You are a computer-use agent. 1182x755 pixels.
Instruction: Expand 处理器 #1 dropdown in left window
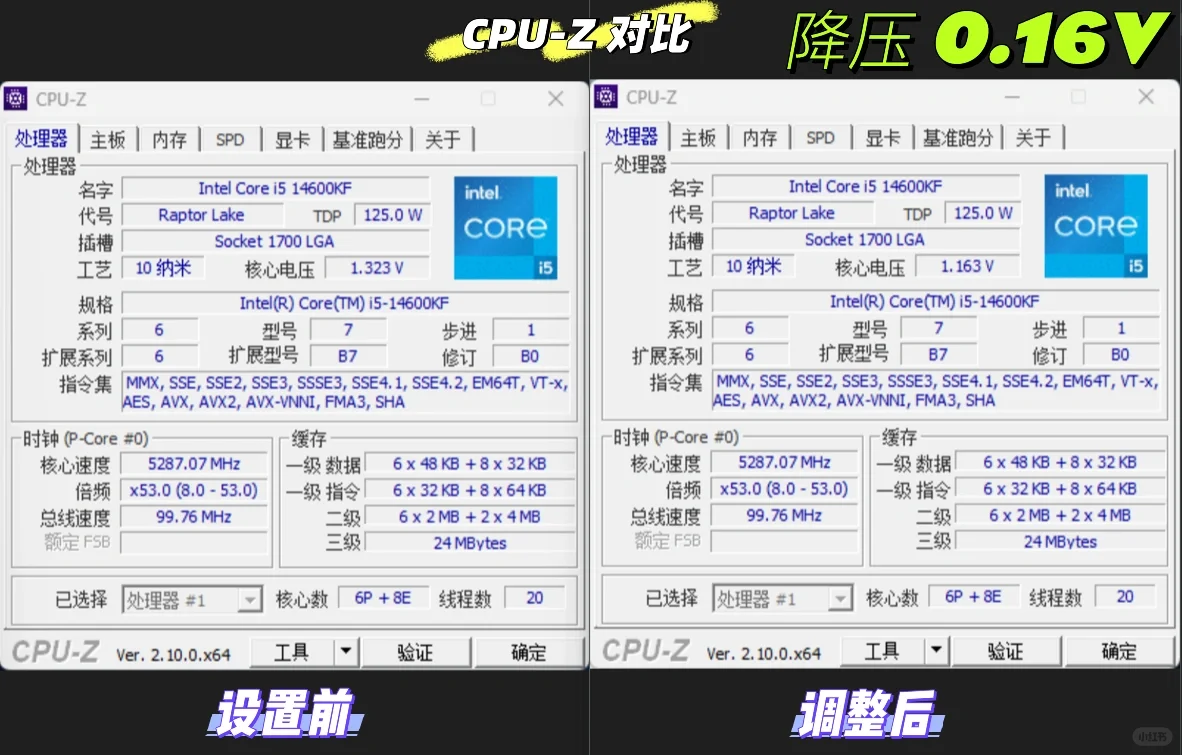(250, 601)
